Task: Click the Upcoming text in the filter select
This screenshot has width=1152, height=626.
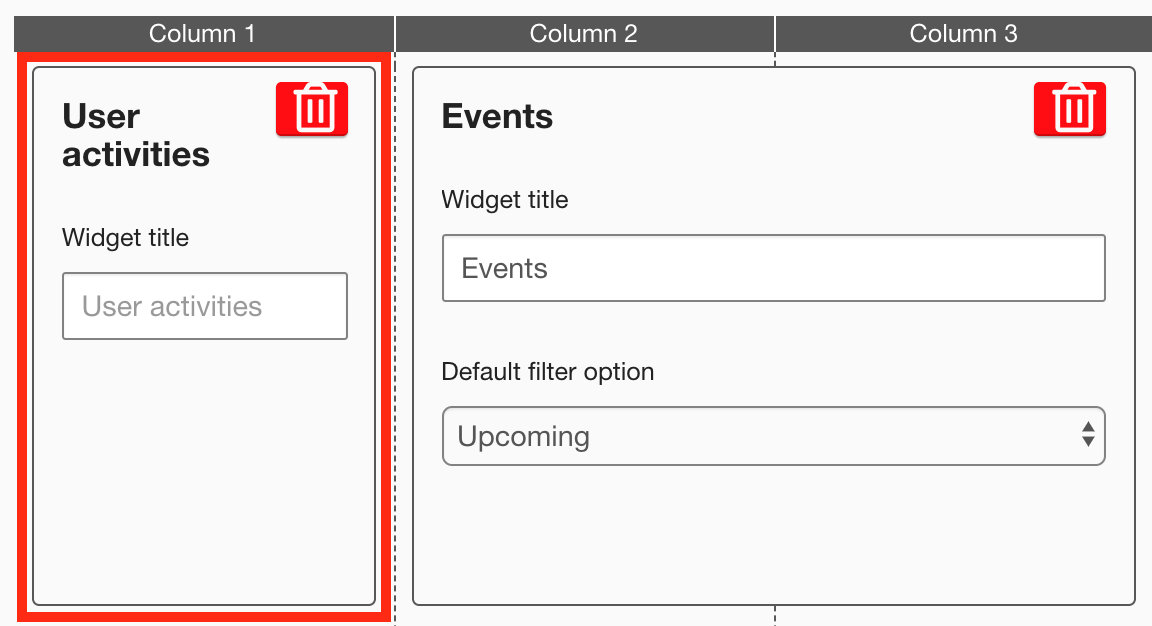Action: click(523, 437)
